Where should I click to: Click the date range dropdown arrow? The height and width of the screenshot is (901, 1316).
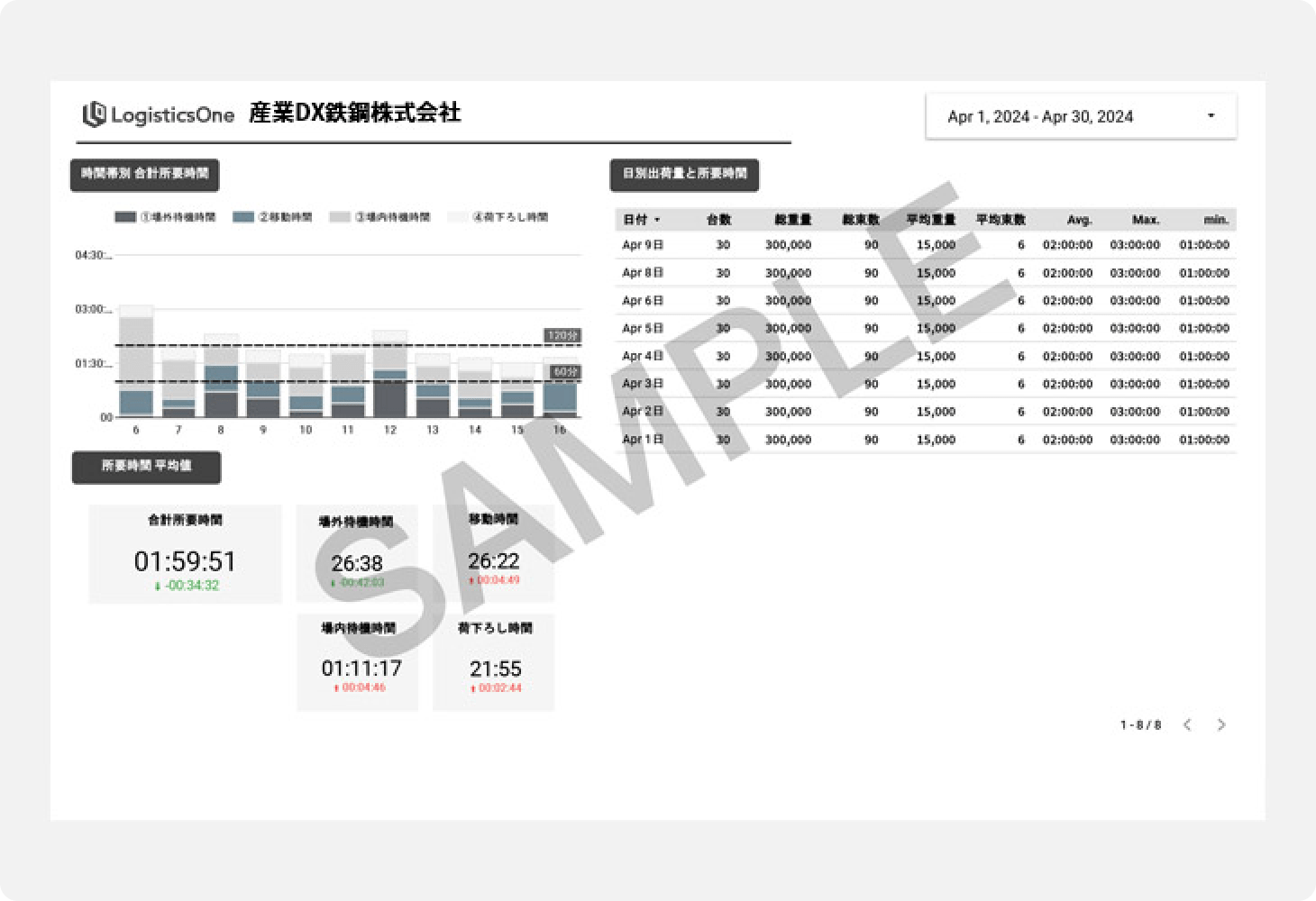point(1211,116)
